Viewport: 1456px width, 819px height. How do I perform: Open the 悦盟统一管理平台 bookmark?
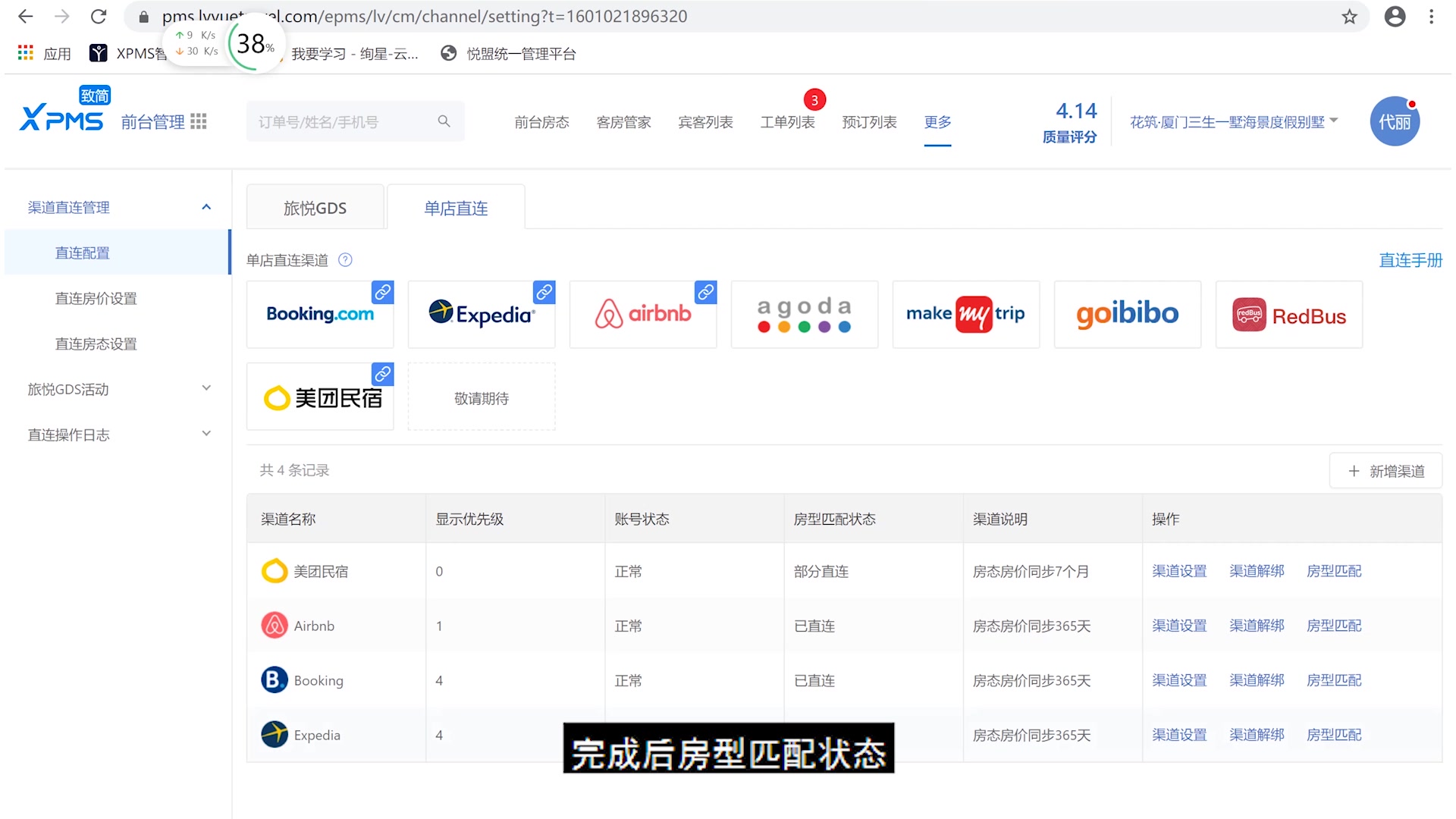(x=509, y=53)
